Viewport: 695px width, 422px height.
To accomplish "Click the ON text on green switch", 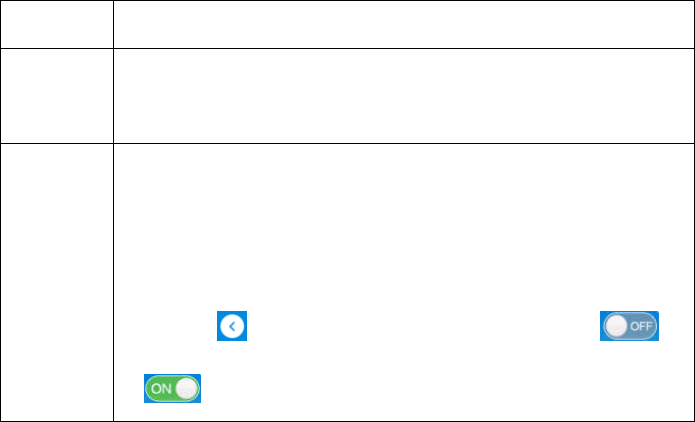I will 161,389.
